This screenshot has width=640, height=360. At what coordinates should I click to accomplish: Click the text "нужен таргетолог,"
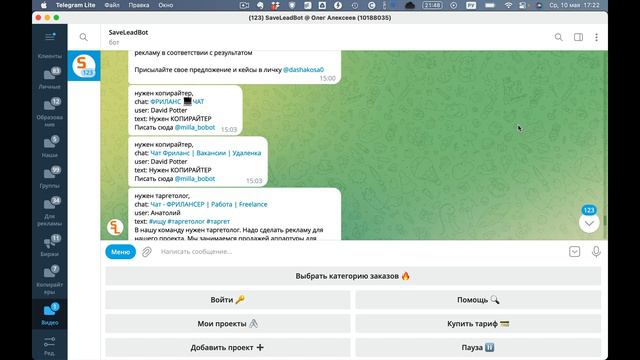click(162, 196)
